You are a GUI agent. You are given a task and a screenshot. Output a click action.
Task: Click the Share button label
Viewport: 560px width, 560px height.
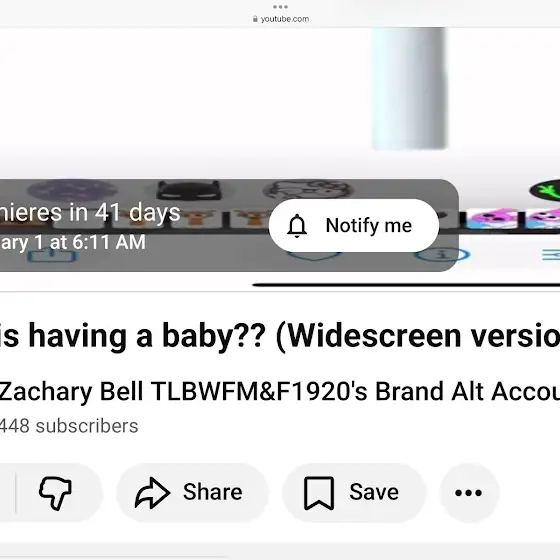click(x=213, y=492)
